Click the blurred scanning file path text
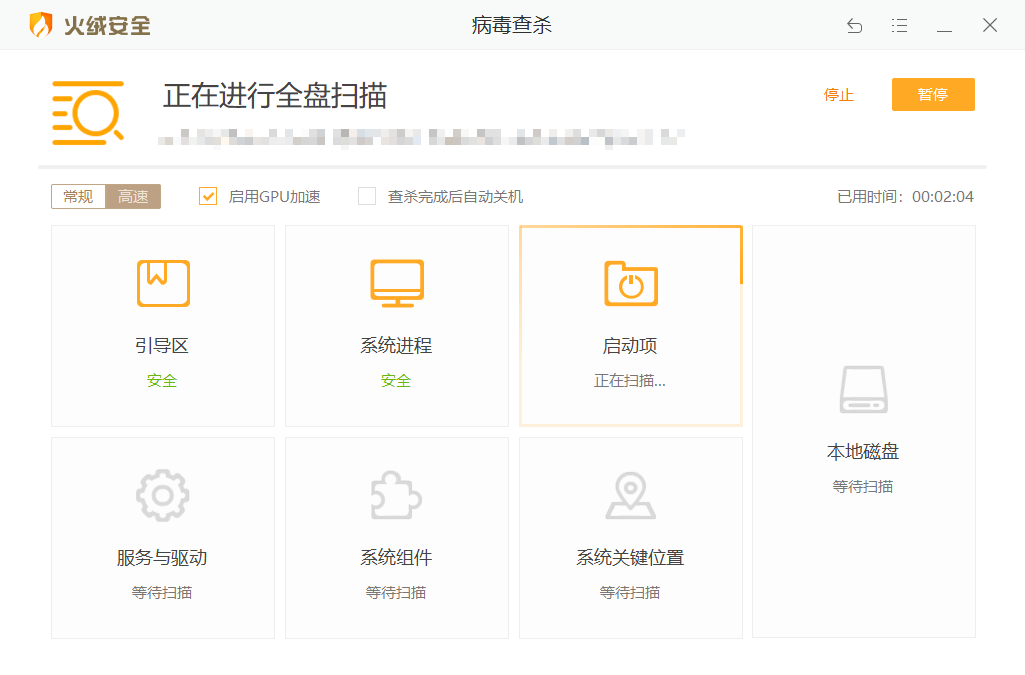Screen dimensions: 1025x675 click(420, 137)
